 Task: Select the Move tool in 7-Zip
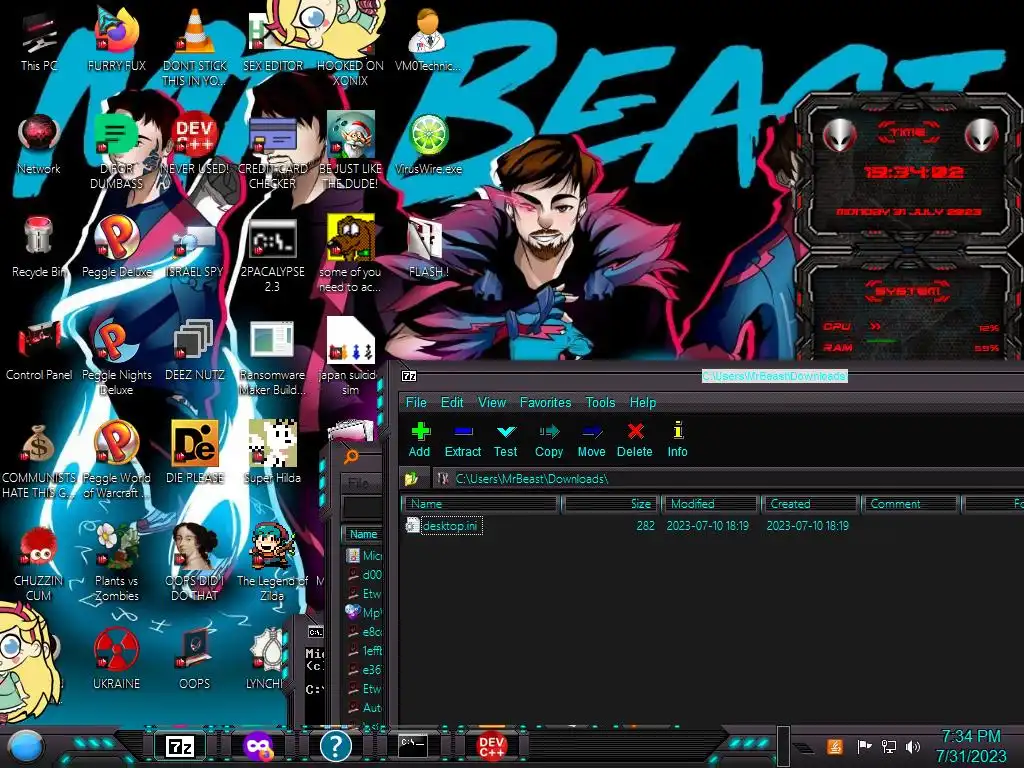click(x=592, y=440)
